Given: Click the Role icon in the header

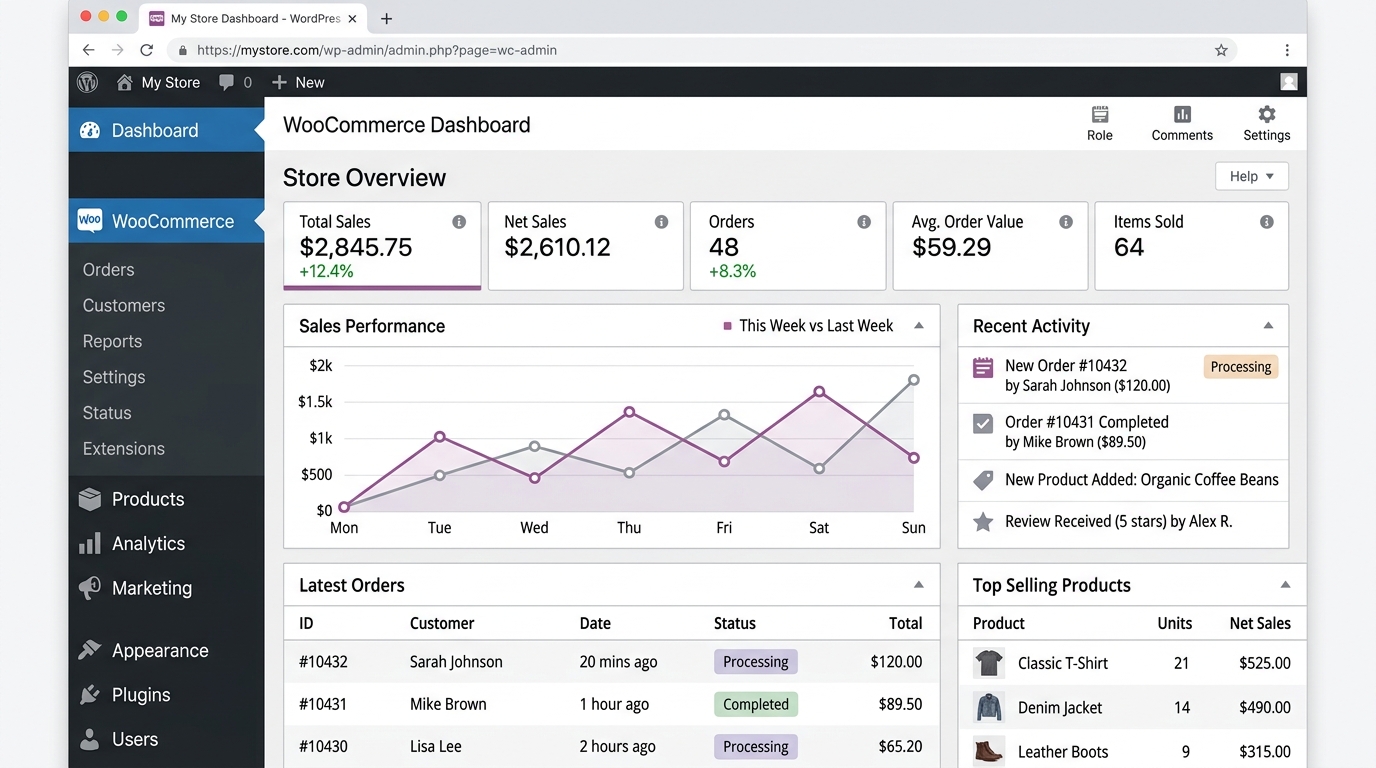Looking at the screenshot, I should coord(1099,115).
